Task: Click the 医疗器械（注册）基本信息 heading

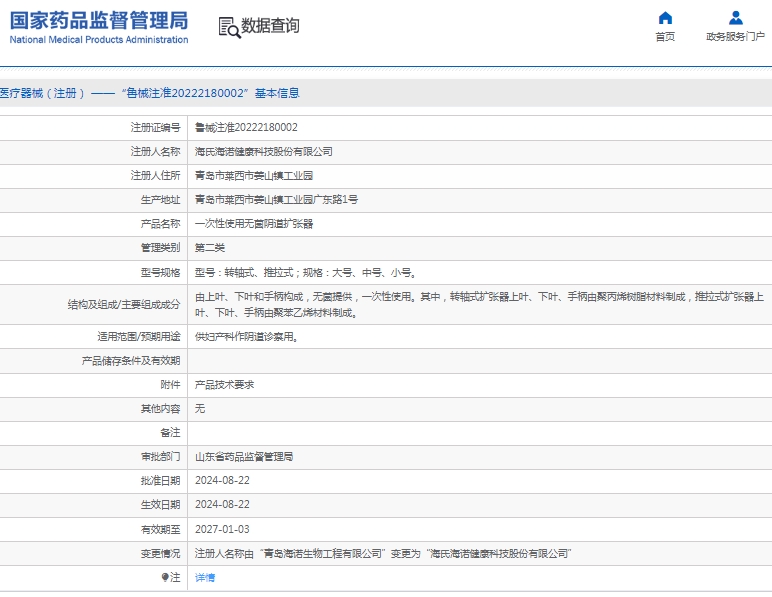Action: tap(149, 93)
